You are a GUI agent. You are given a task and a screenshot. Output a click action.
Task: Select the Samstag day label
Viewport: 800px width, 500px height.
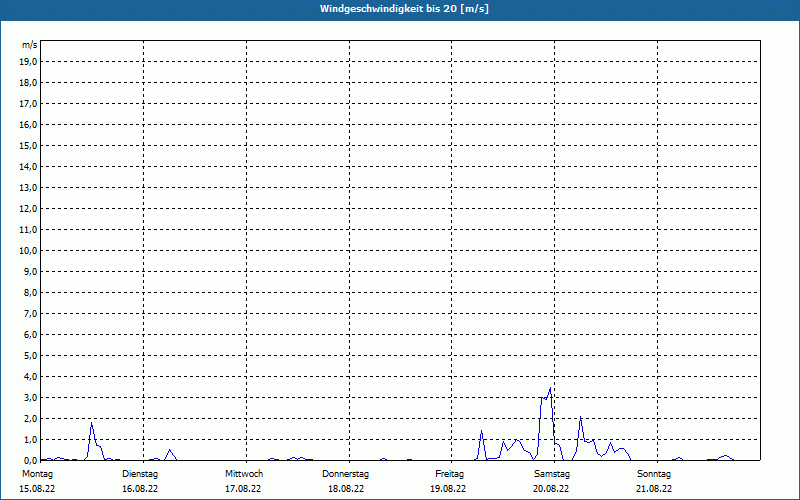551,473
